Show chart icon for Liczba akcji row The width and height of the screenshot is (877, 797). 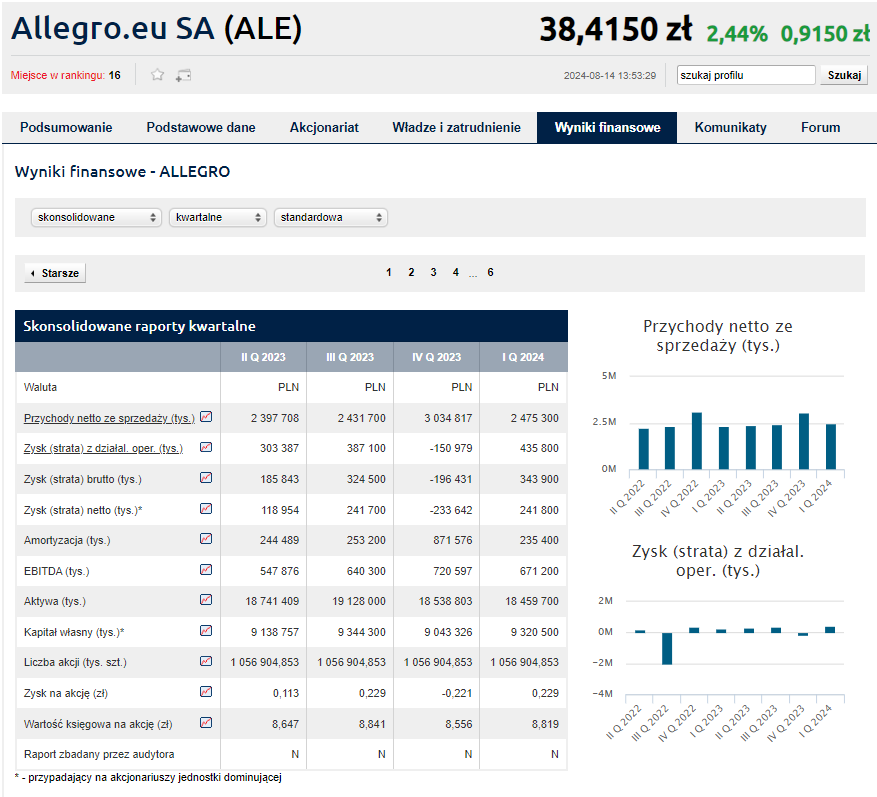click(x=206, y=661)
